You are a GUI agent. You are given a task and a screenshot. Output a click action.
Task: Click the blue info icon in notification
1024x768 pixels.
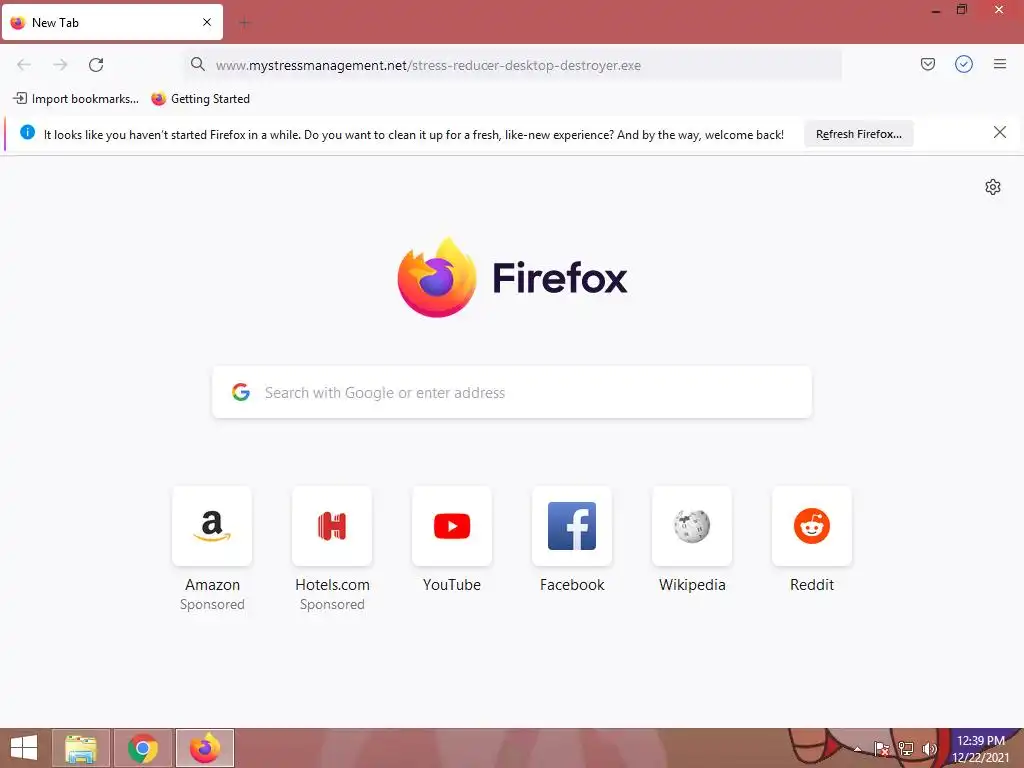click(27, 133)
